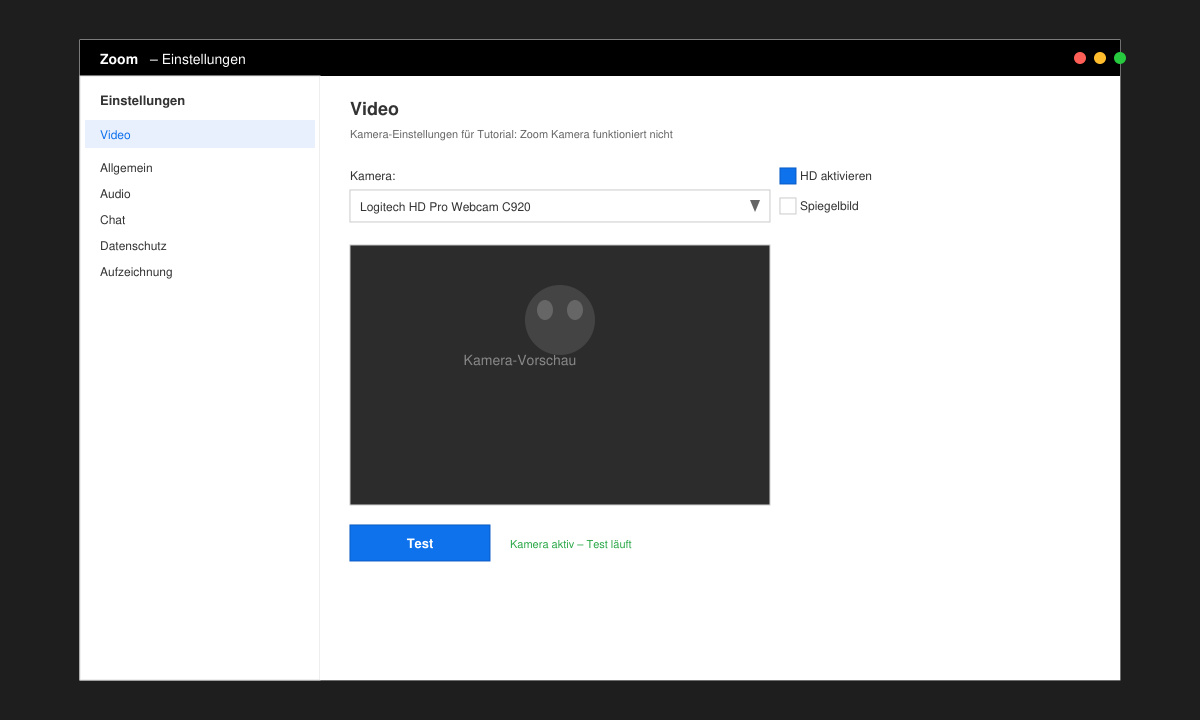Enable the Spiegelbild checkbox
This screenshot has height=720, width=1200.
click(x=788, y=206)
